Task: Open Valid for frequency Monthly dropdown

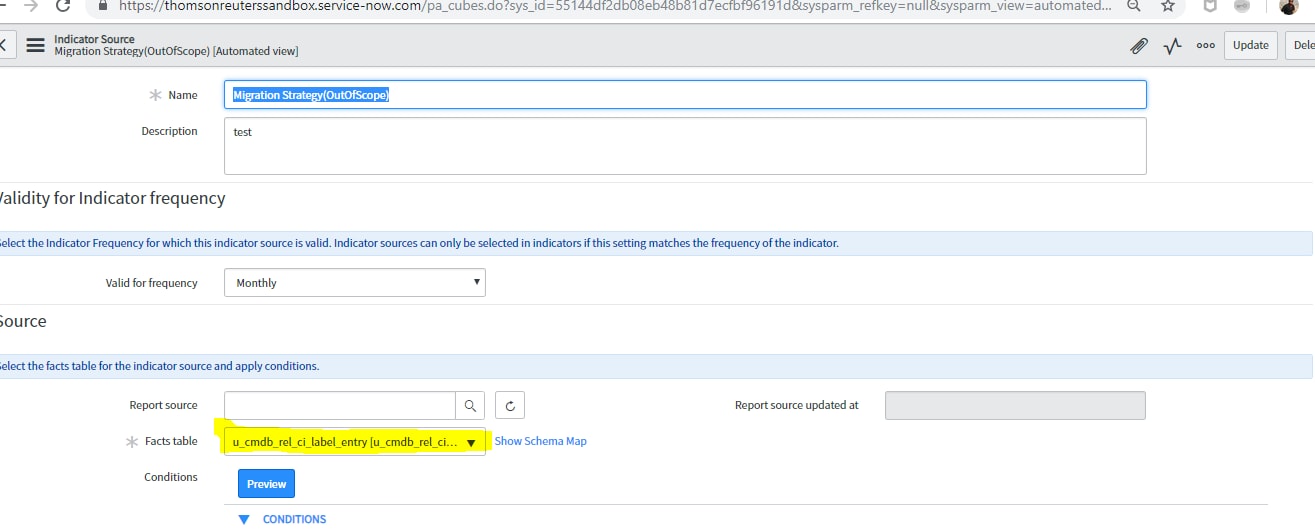Action: [355, 283]
